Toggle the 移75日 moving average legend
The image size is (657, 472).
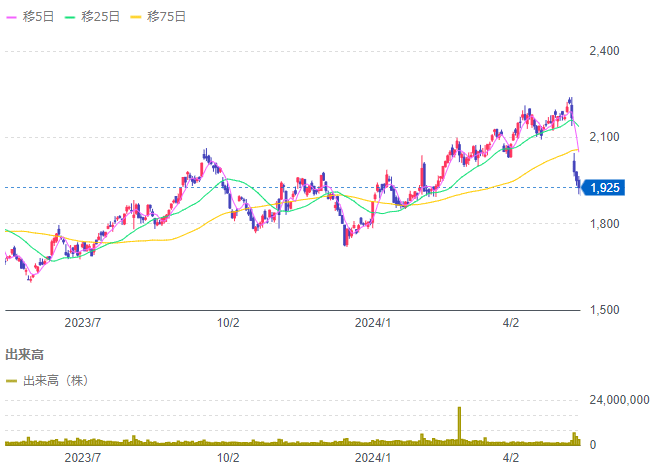click(166, 16)
